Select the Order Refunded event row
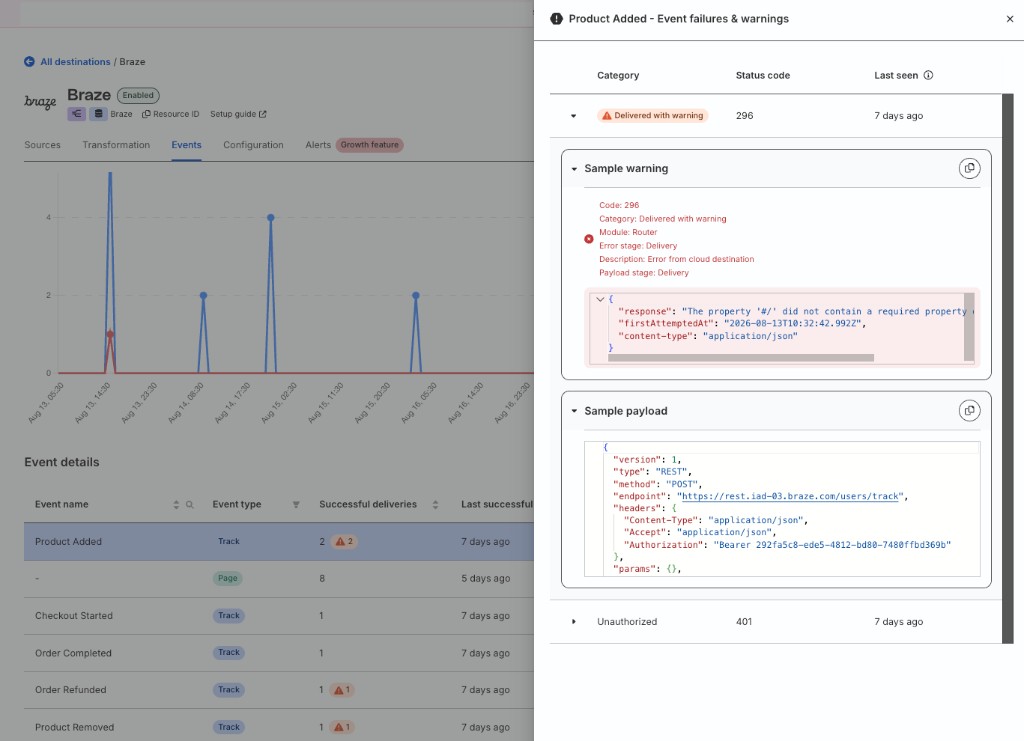This screenshot has width=1024, height=741. click(x=279, y=690)
